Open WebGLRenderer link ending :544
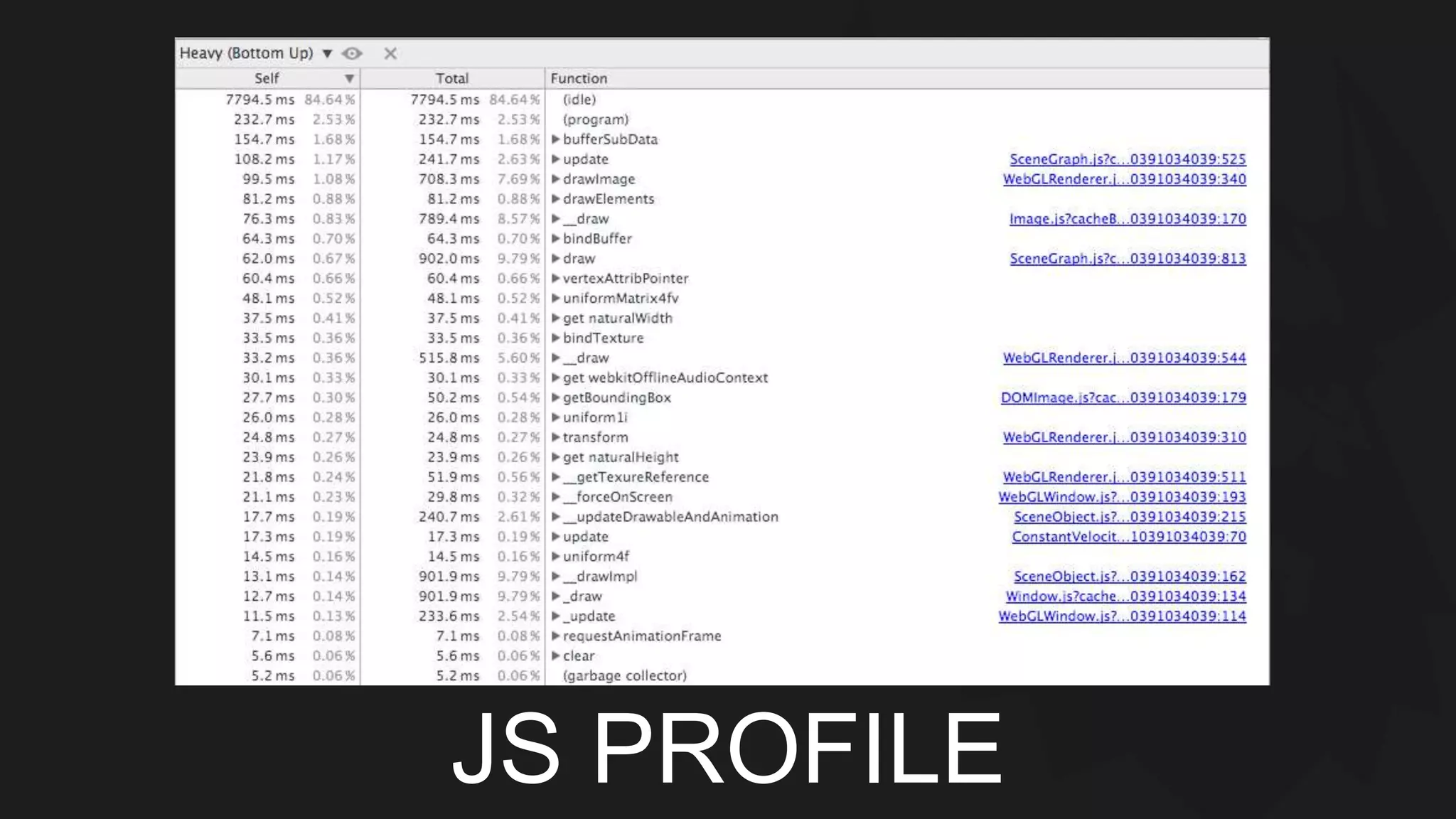This screenshot has height=819, width=1456. click(x=1125, y=358)
